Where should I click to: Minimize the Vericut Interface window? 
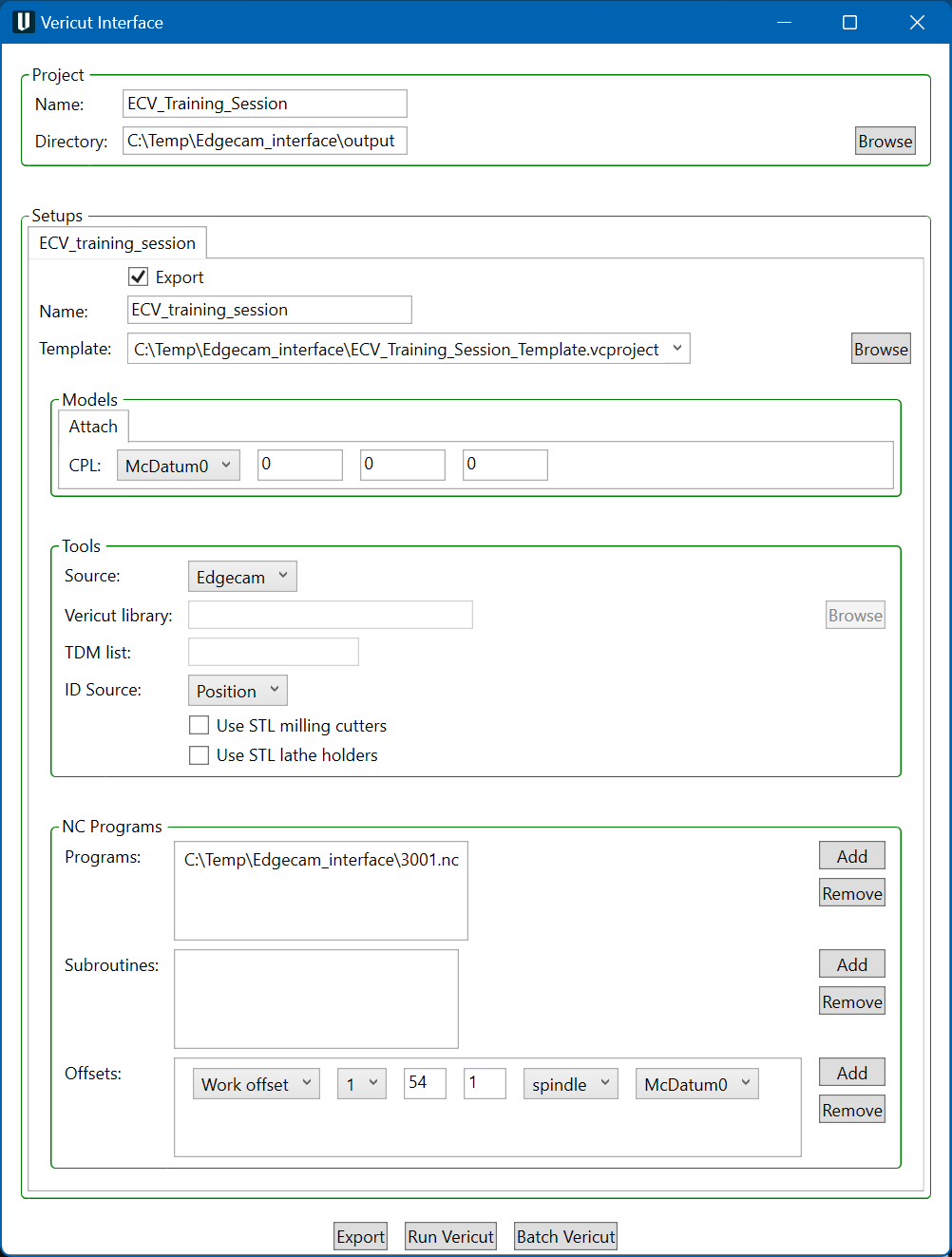coord(784,22)
